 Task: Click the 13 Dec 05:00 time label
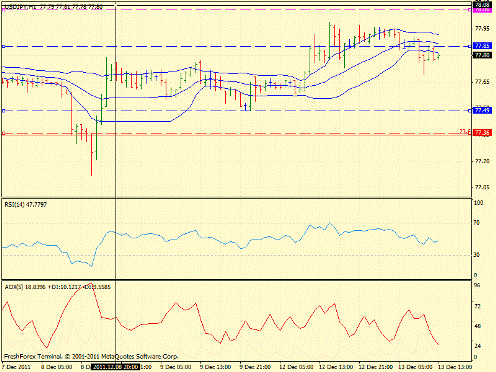pyautogui.click(x=416, y=367)
